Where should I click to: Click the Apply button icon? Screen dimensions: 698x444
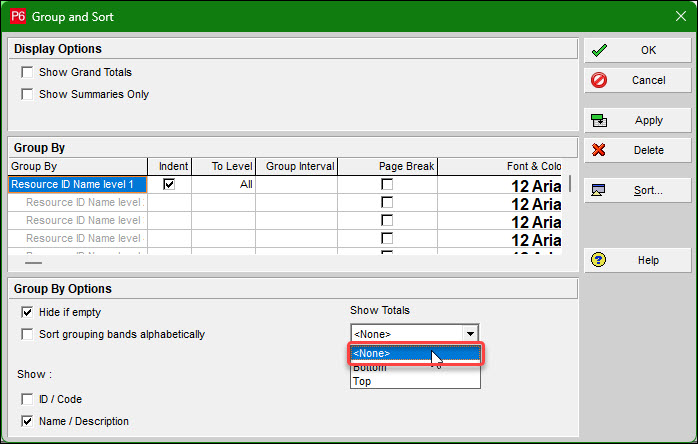(600, 120)
